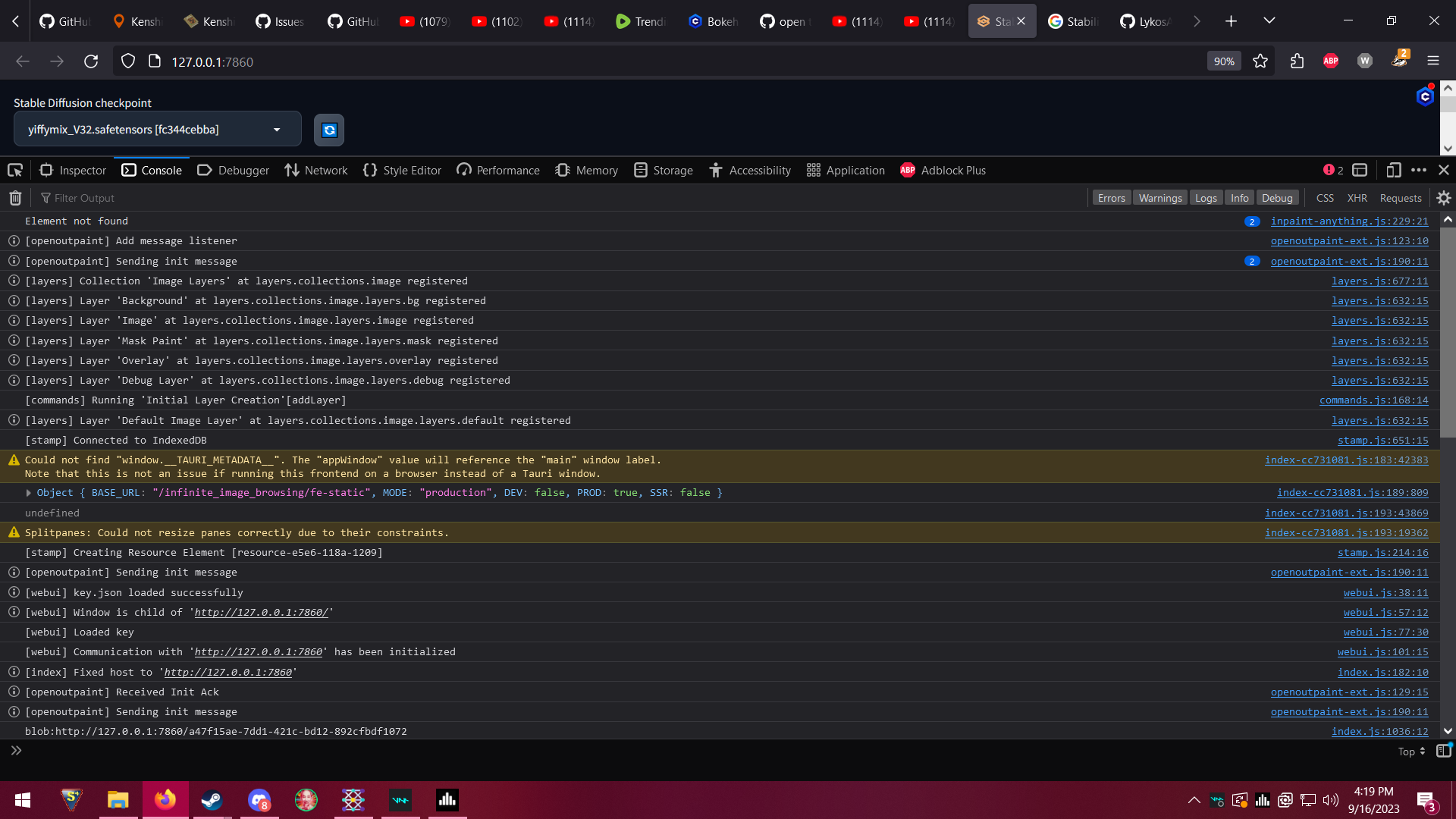The image size is (1456, 819).
Task: Open the Top frame selector dropdown
Action: (x=1407, y=751)
